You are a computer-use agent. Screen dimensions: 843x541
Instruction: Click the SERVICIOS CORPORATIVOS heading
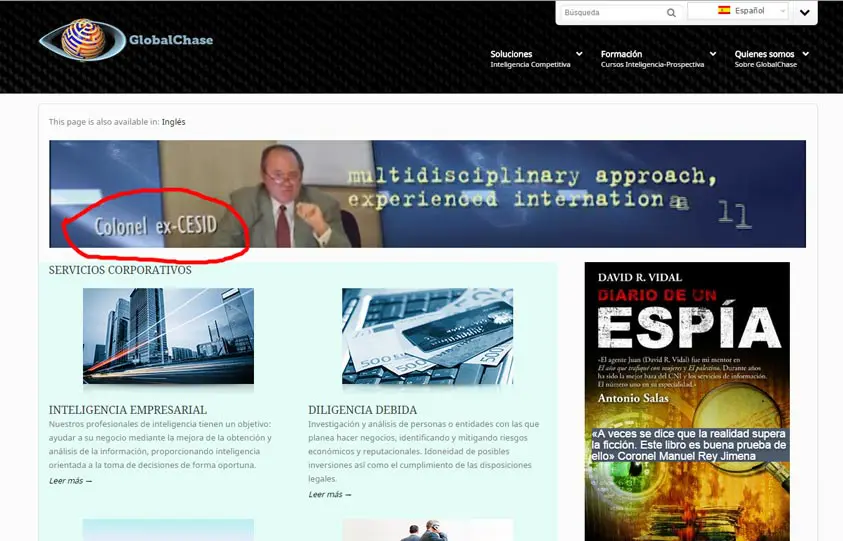(120, 270)
